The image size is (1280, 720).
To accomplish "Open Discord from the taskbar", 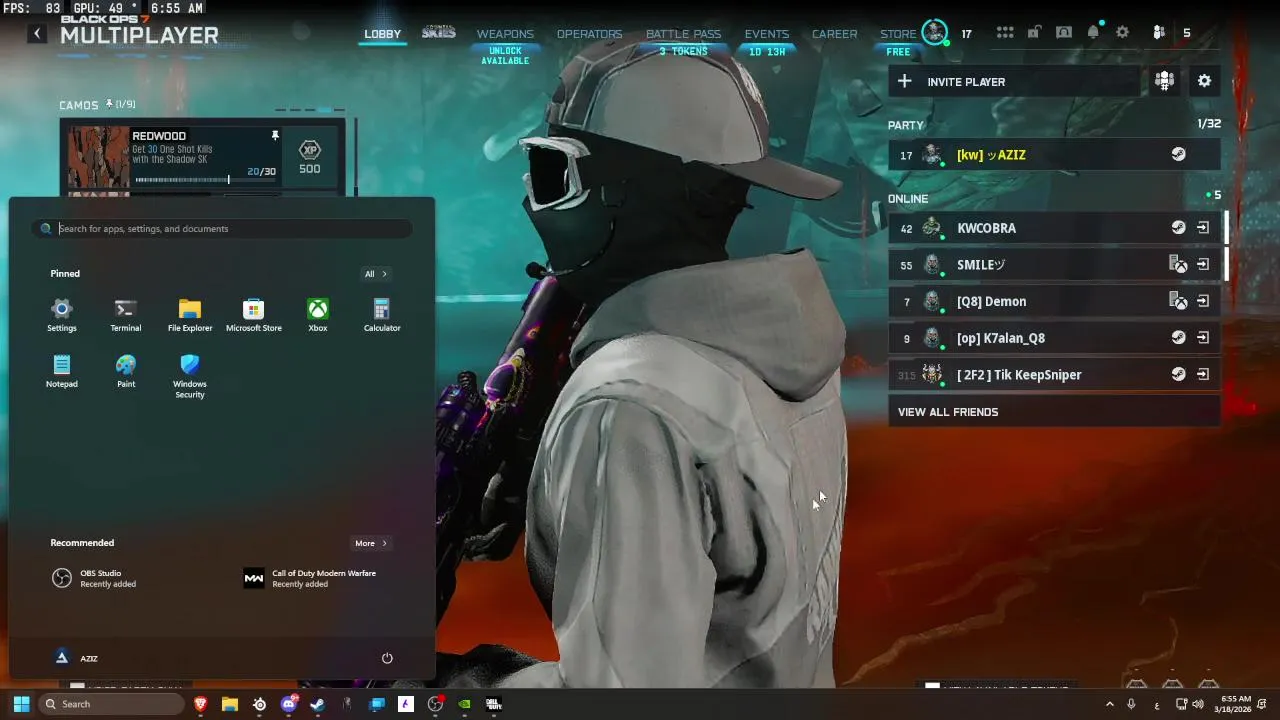I will tap(289, 704).
